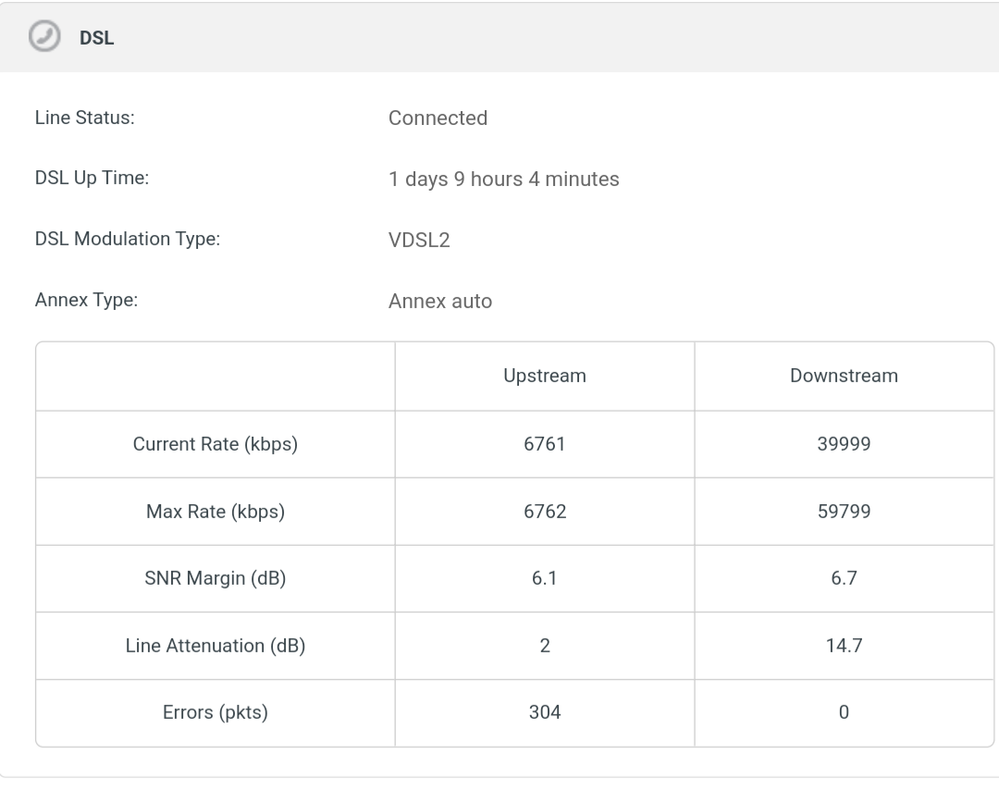Click the DSL phone icon in header

click(x=45, y=36)
